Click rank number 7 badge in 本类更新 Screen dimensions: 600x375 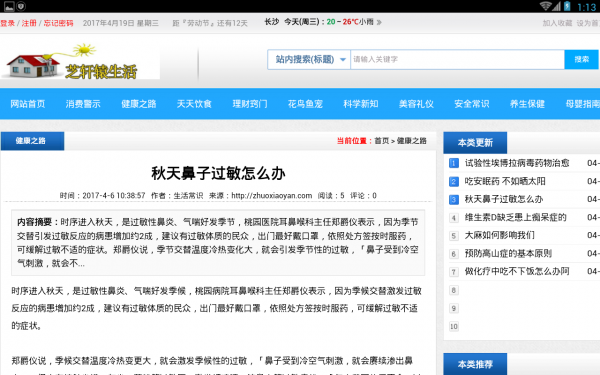[453, 272]
